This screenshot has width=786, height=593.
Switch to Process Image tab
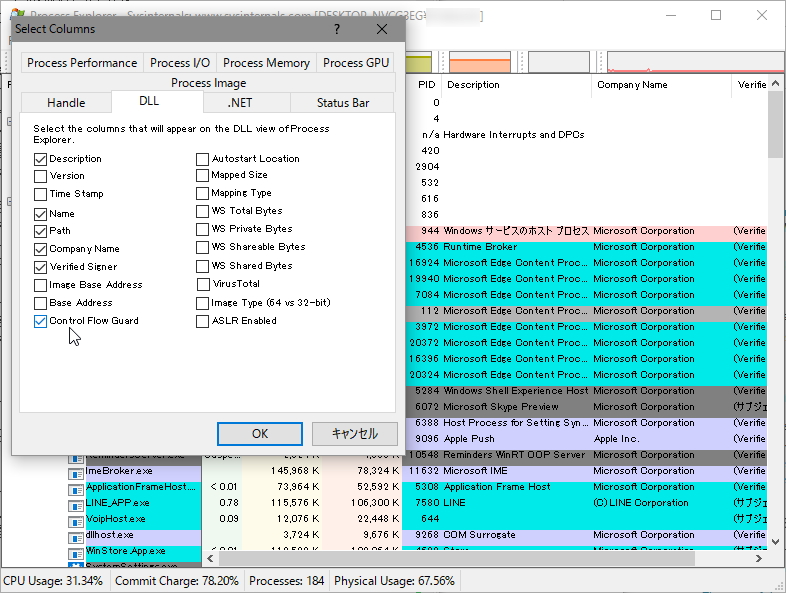click(x=209, y=83)
